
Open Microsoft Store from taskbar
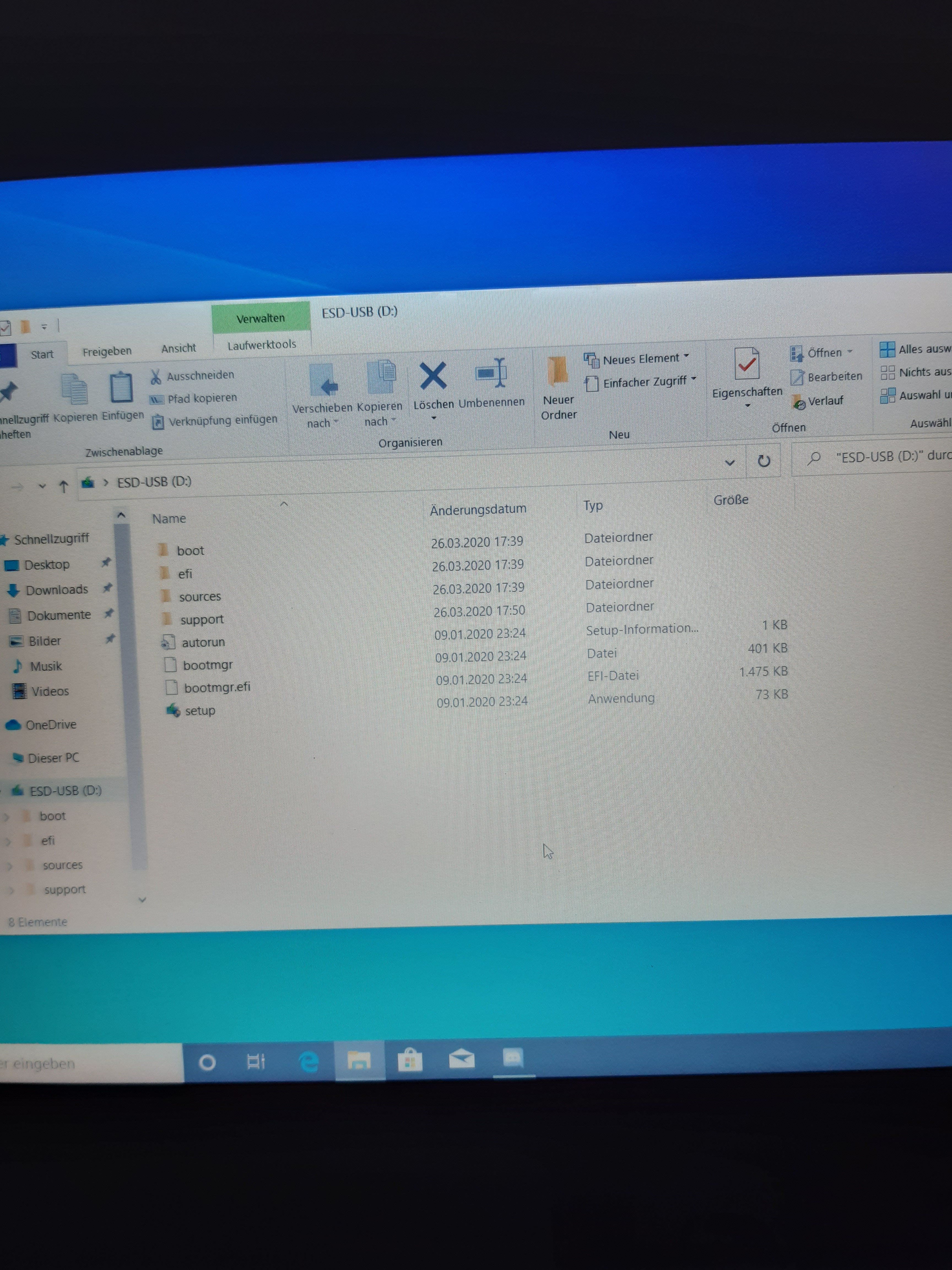coord(410,1061)
